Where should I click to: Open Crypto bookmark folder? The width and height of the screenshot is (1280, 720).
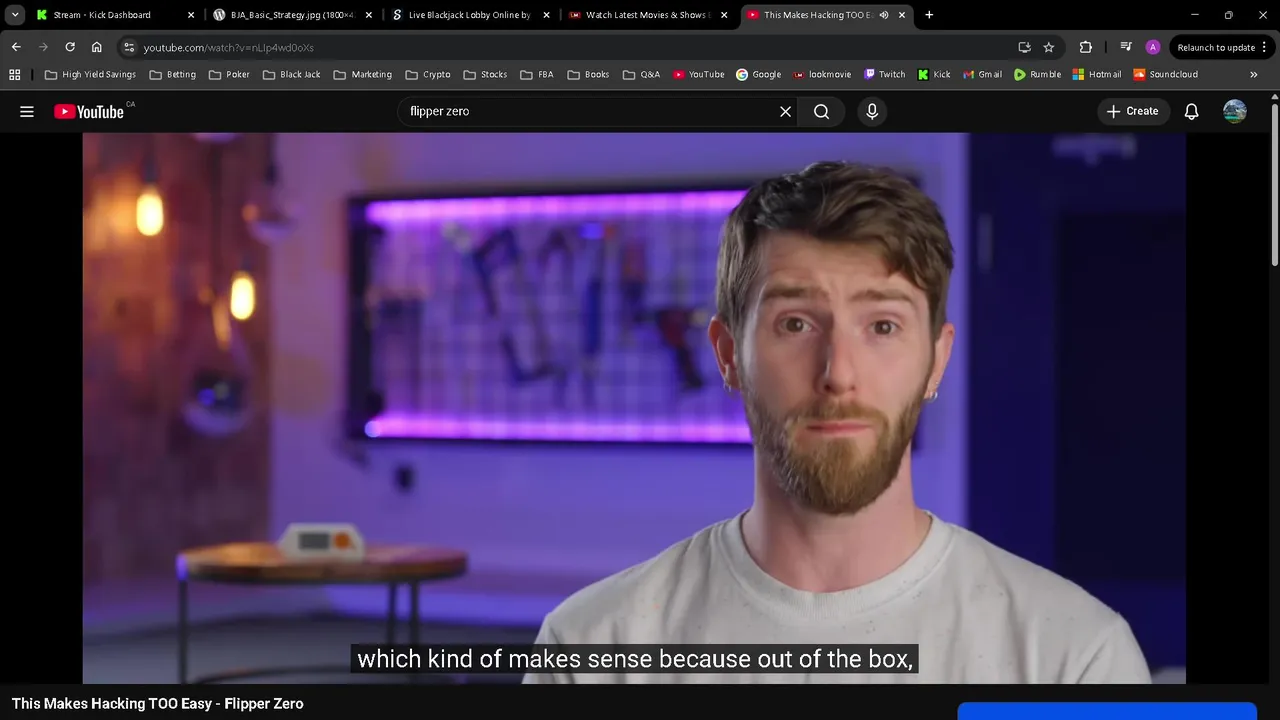point(428,74)
